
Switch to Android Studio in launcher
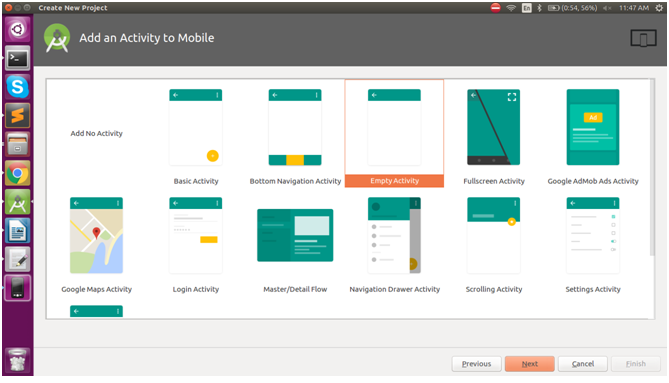point(17,202)
